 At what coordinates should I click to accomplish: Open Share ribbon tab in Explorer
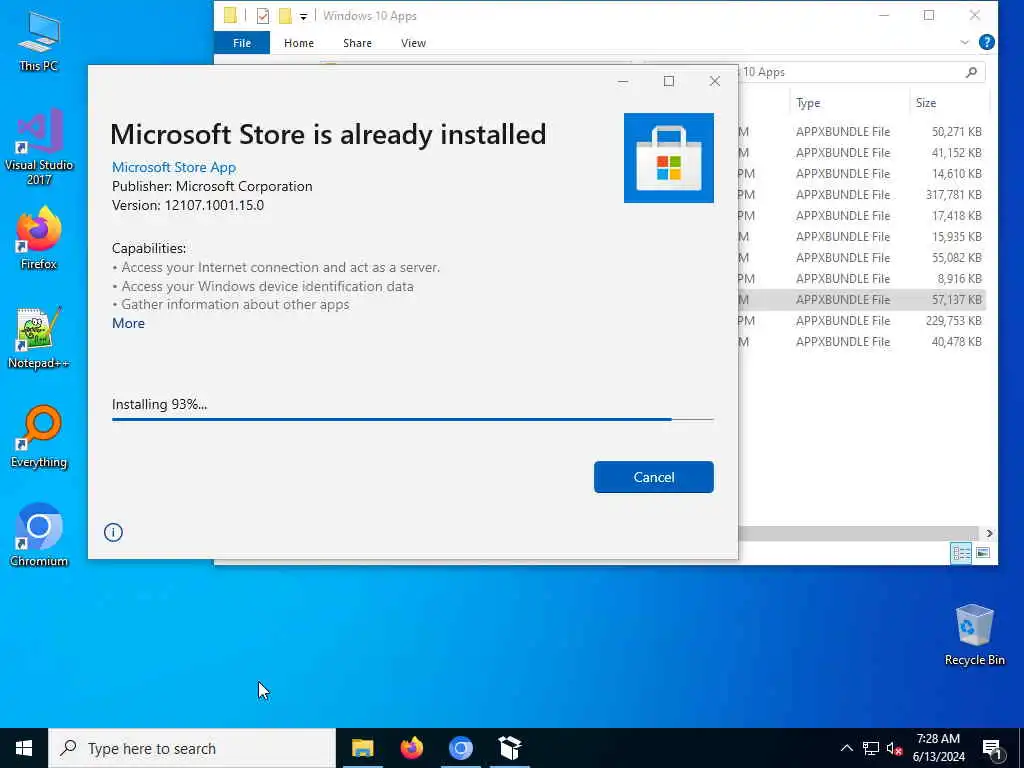click(357, 43)
